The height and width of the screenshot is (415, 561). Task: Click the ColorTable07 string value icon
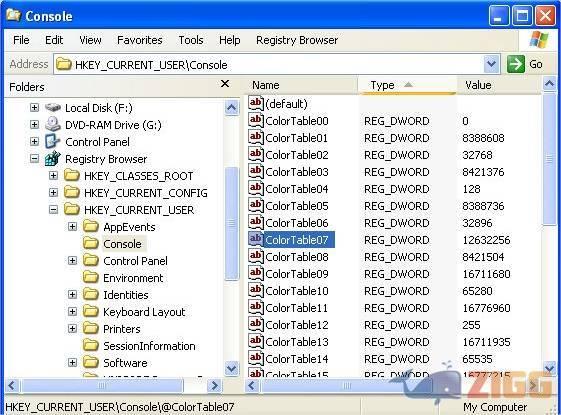(x=255, y=239)
